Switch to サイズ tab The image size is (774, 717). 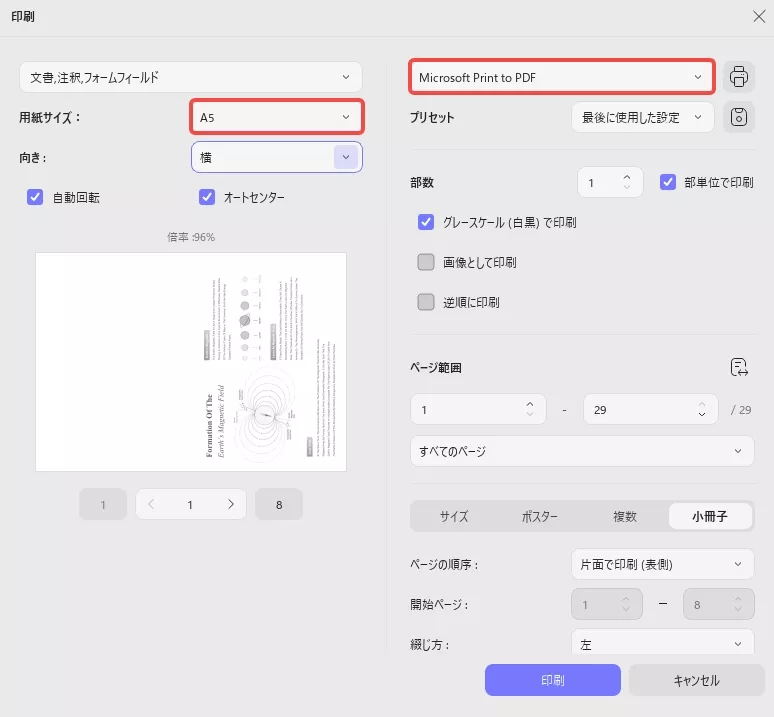tap(454, 516)
